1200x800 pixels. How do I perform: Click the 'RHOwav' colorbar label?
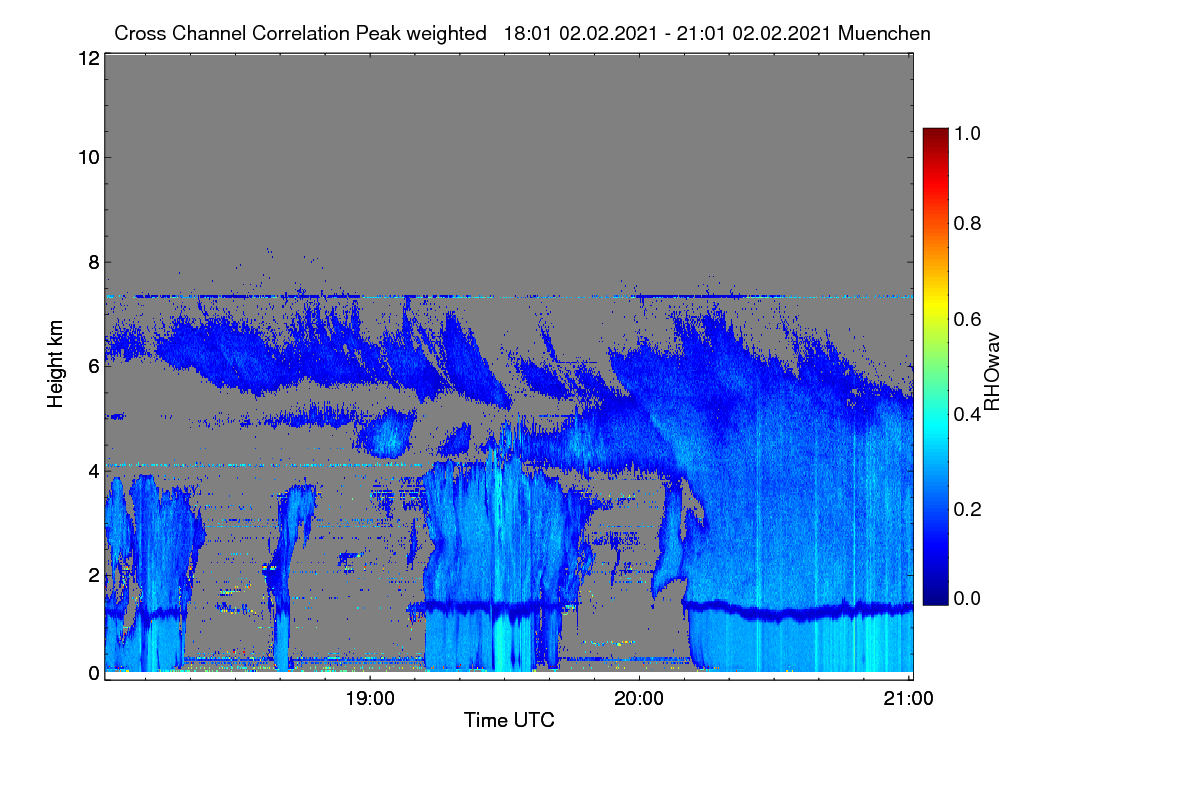tap(992, 372)
